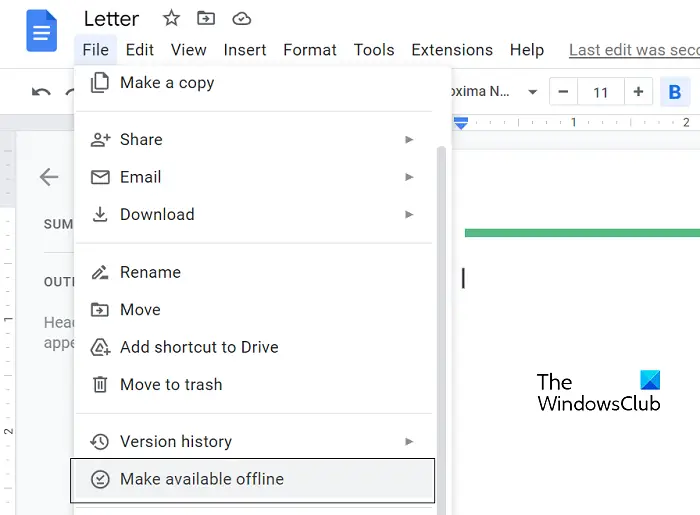
Task: Click the Share person-plus icon
Action: click(100, 140)
